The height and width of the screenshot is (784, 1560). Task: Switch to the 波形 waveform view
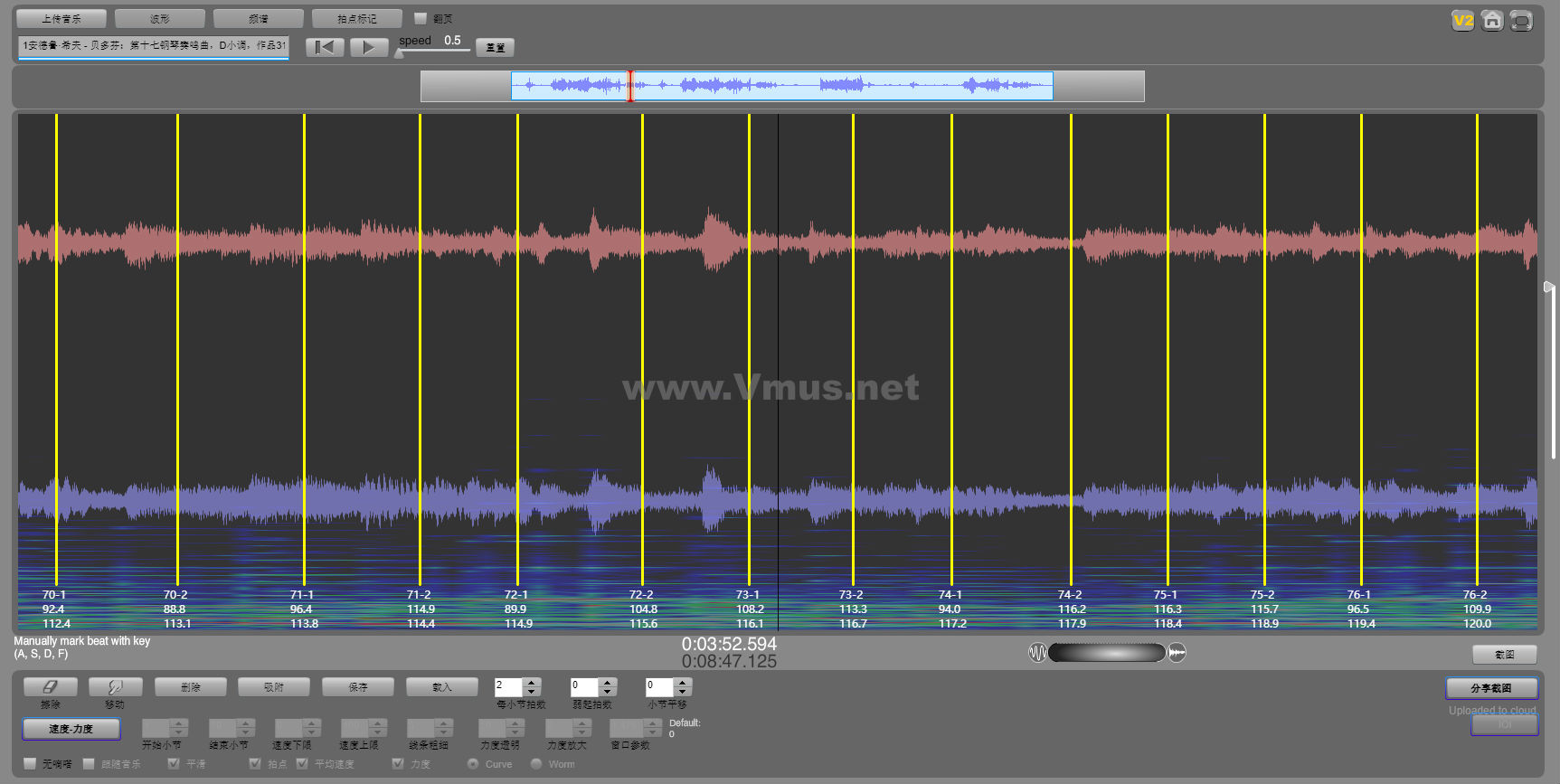pos(160,18)
